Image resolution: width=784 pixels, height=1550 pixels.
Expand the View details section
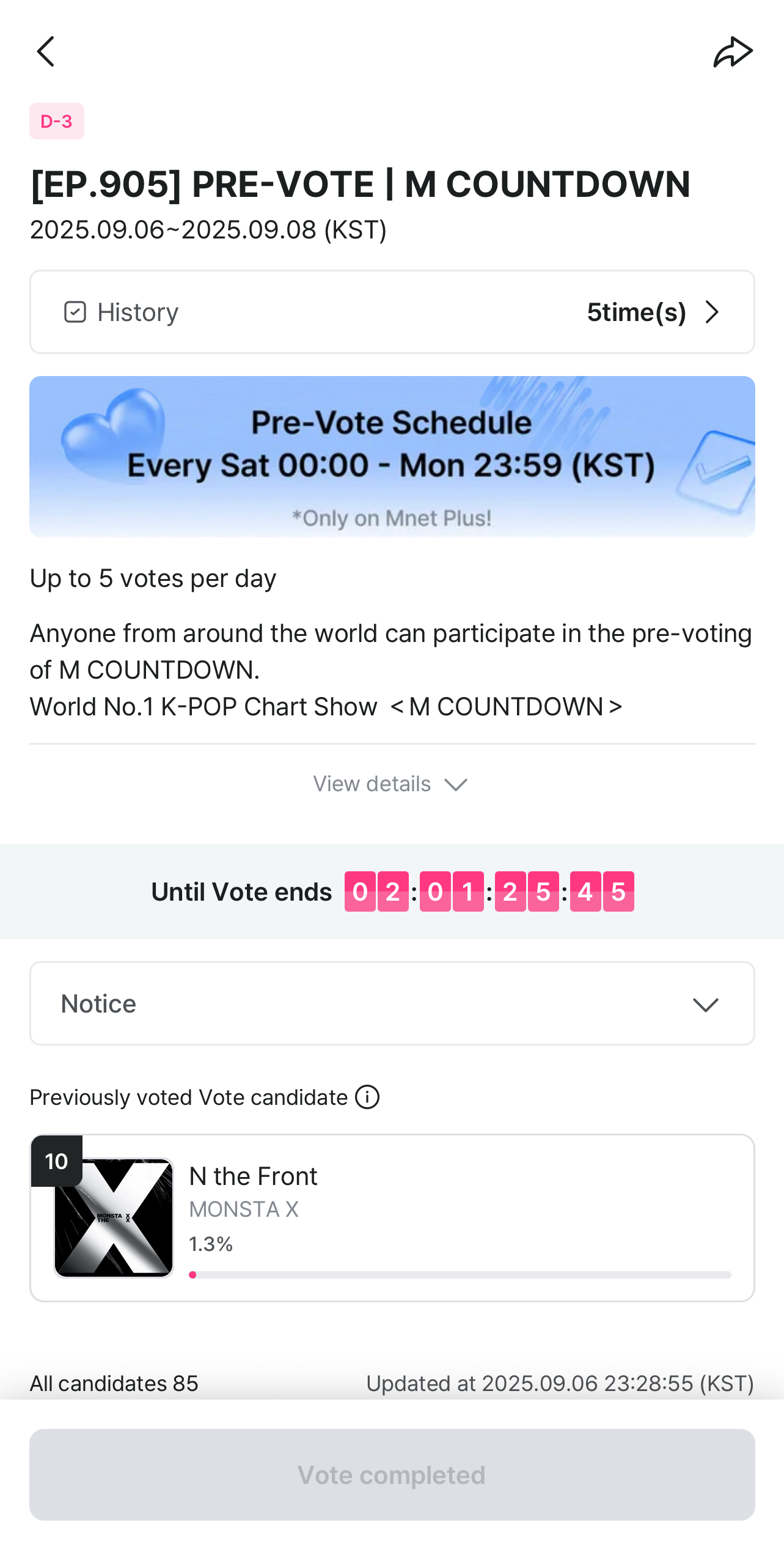coord(391,784)
